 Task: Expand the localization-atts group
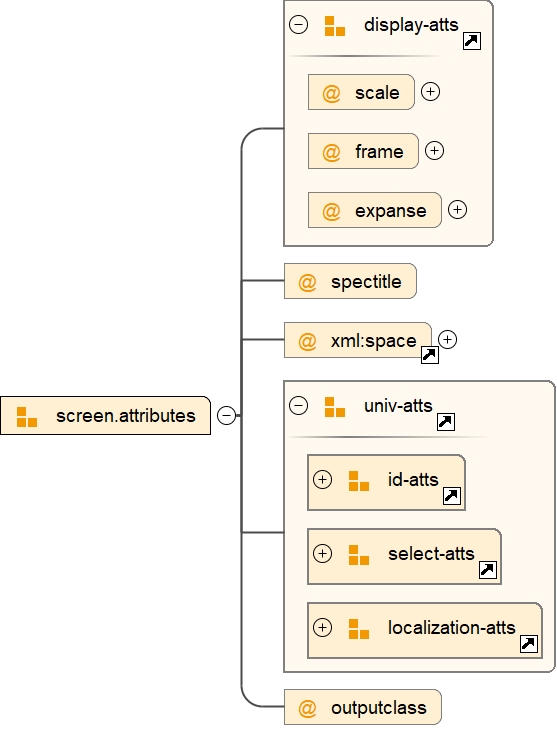[322, 627]
